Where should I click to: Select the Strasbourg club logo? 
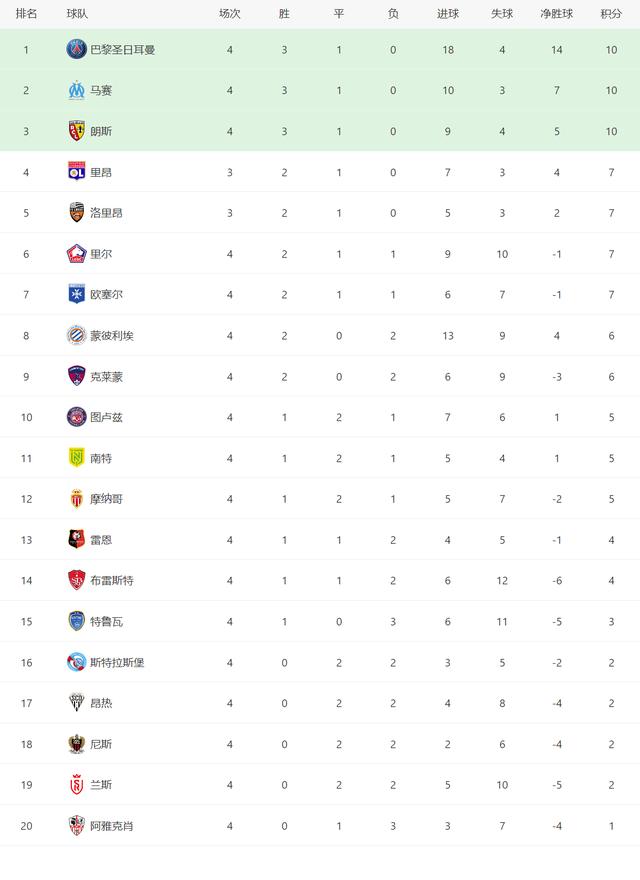[76, 662]
